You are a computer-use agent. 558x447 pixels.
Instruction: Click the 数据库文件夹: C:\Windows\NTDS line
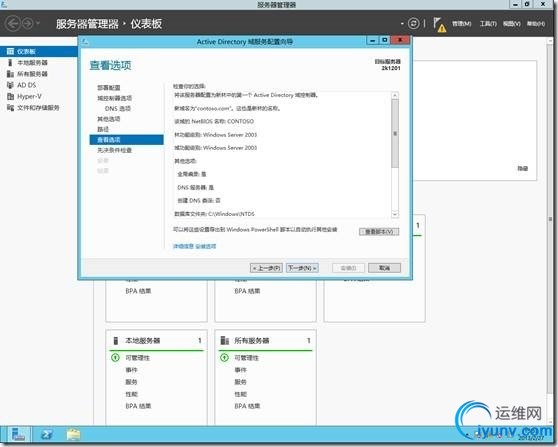214,214
